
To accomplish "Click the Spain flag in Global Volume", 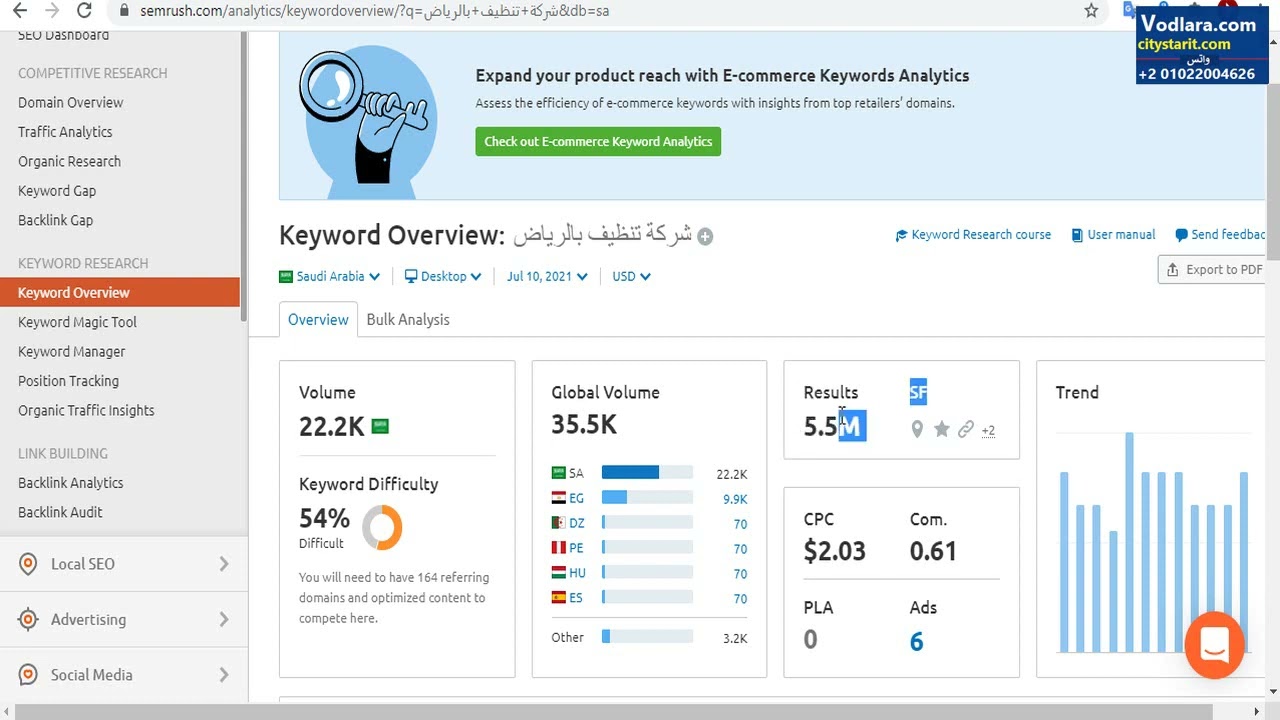I will (558, 598).
